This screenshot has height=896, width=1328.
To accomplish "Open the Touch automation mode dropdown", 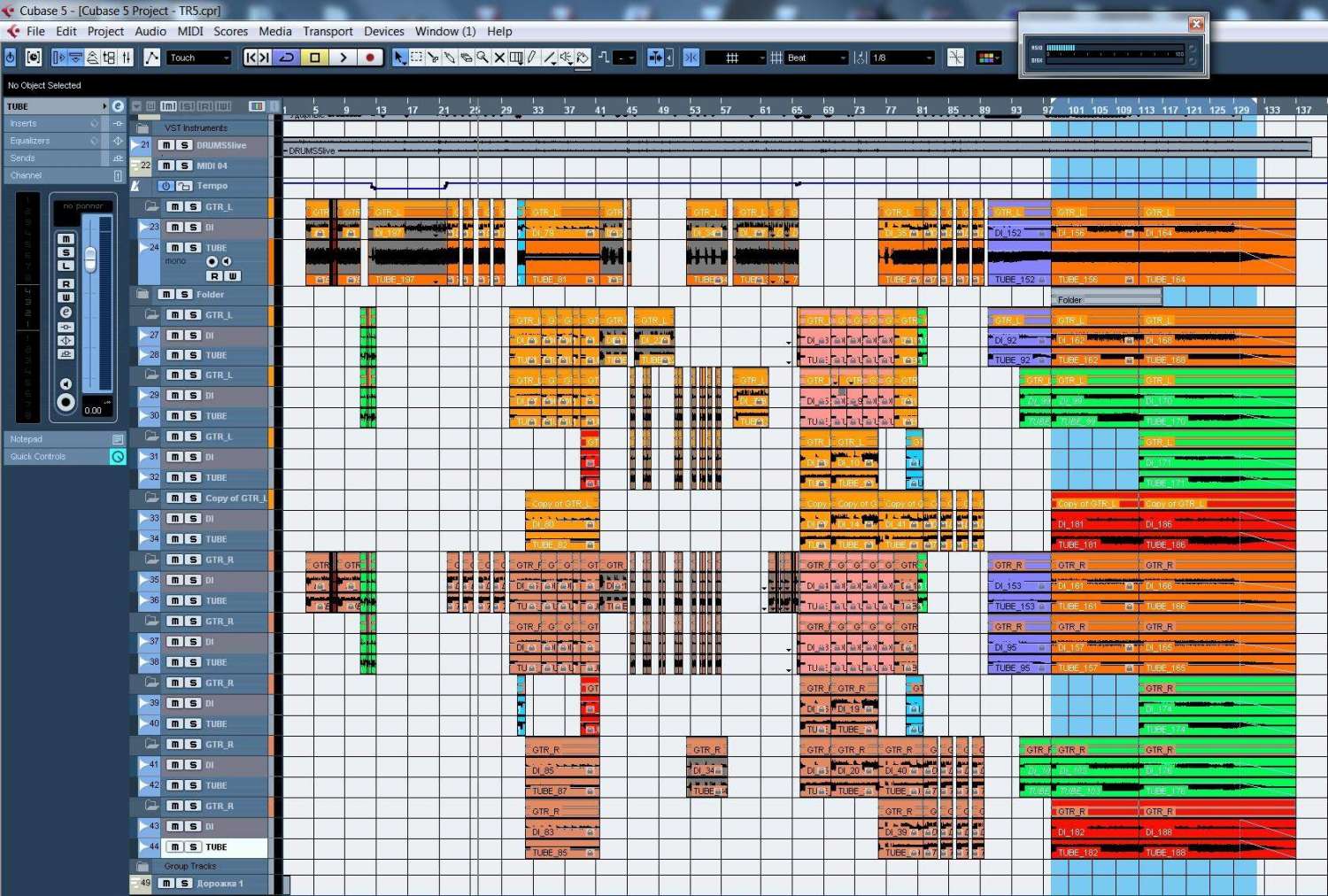I will click(x=200, y=58).
